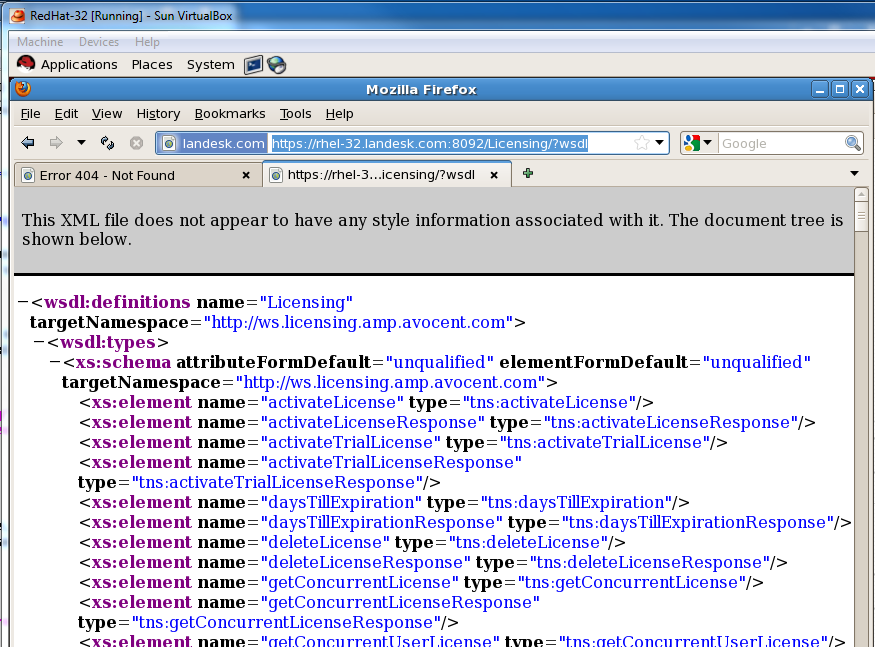Close the Firefox window
Screen dimensions: 875x647
(860, 89)
